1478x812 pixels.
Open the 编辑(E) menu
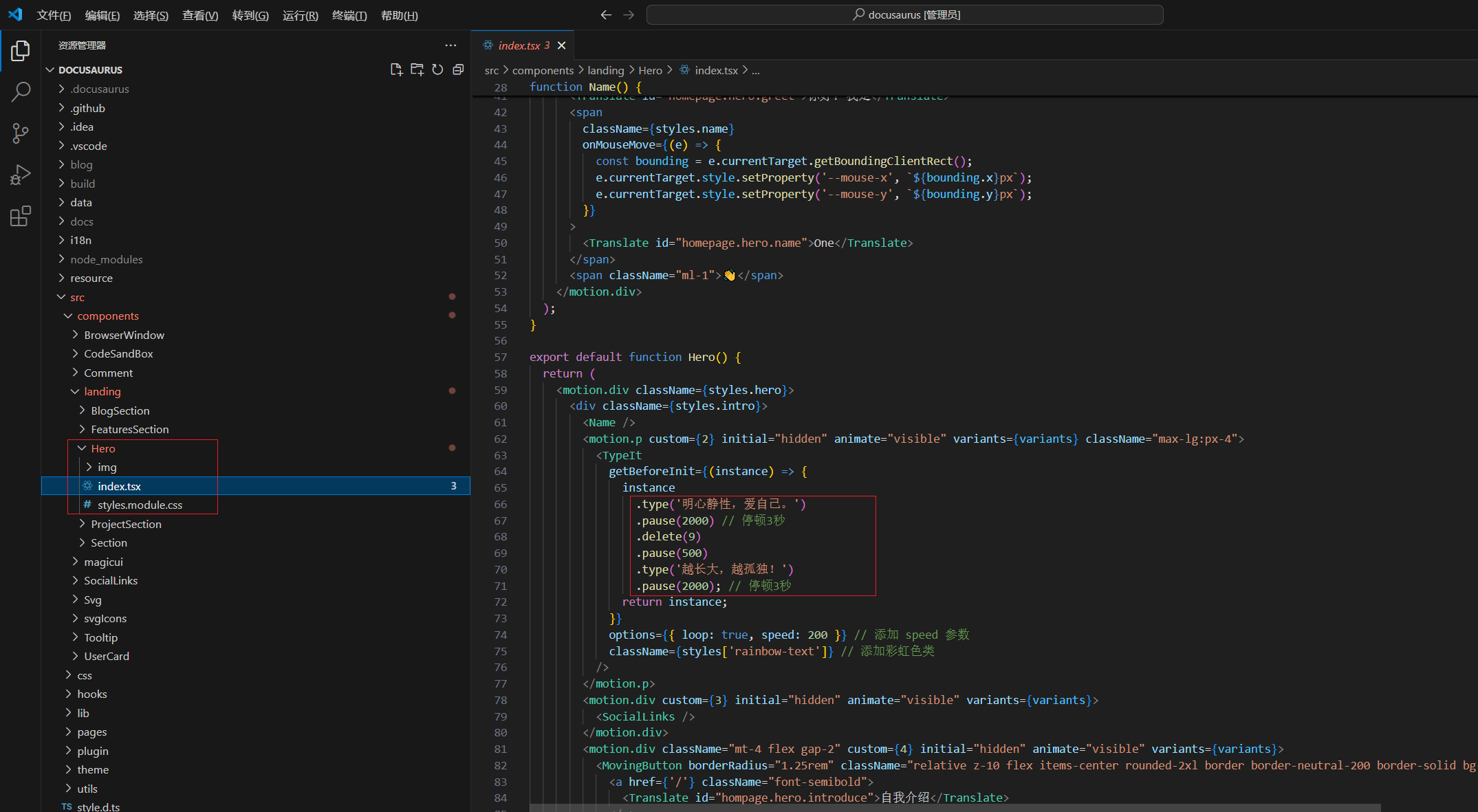pos(102,15)
